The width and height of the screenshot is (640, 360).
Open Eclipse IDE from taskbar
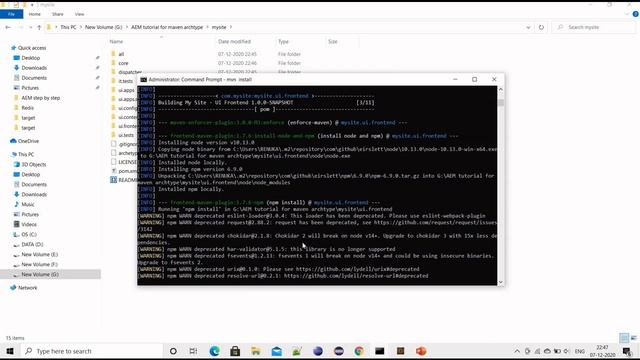click(318, 351)
